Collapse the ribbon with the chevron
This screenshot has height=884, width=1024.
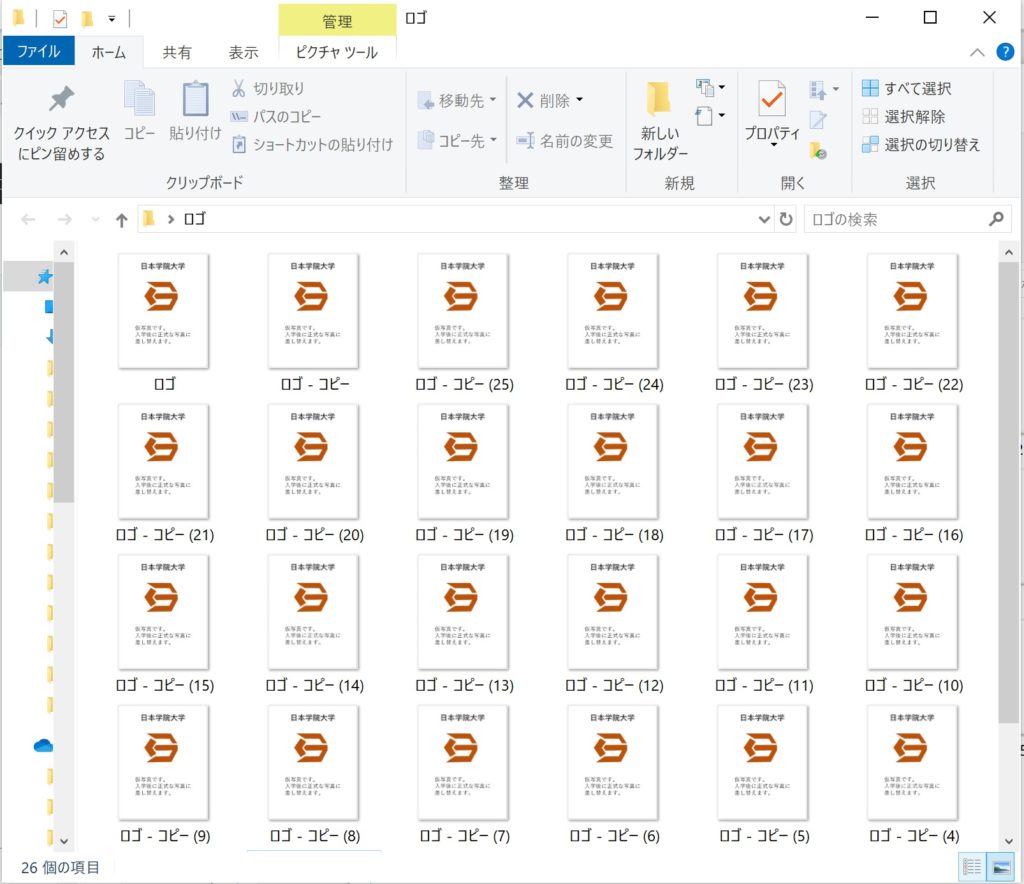[977, 52]
